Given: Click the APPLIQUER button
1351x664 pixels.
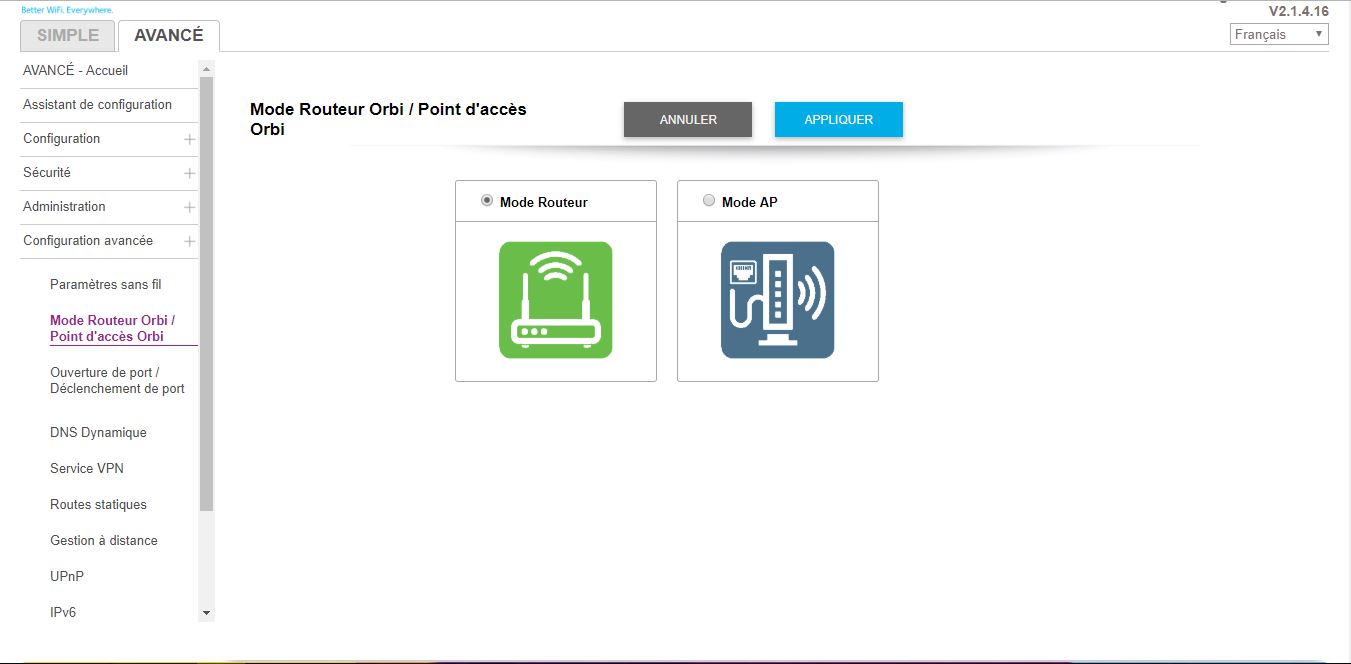Looking at the screenshot, I should (x=839, y=119).
